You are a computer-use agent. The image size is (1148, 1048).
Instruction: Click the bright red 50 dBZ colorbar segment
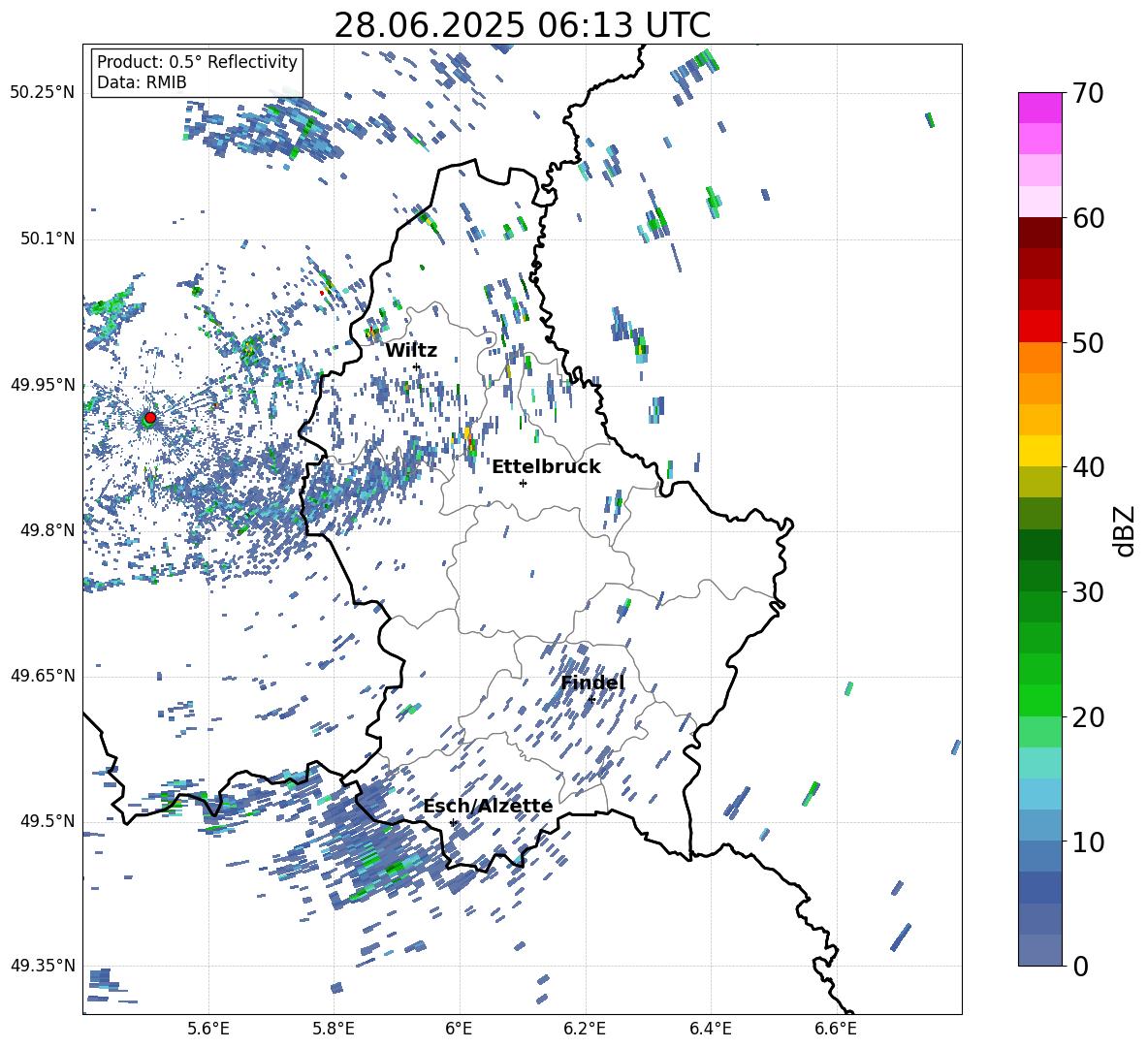click(1040, 327)
